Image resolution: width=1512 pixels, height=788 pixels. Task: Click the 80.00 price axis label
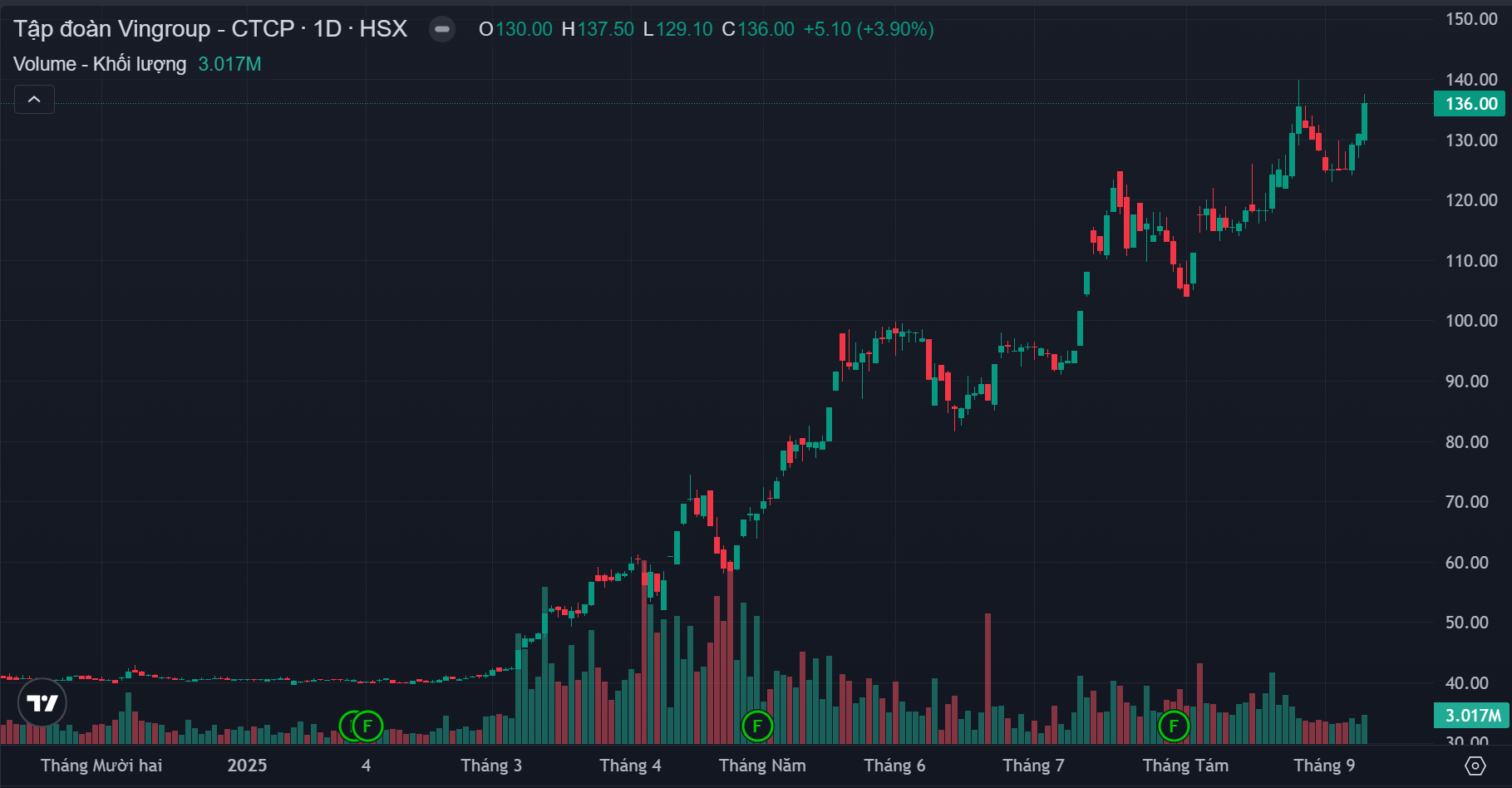[1467, 442]
